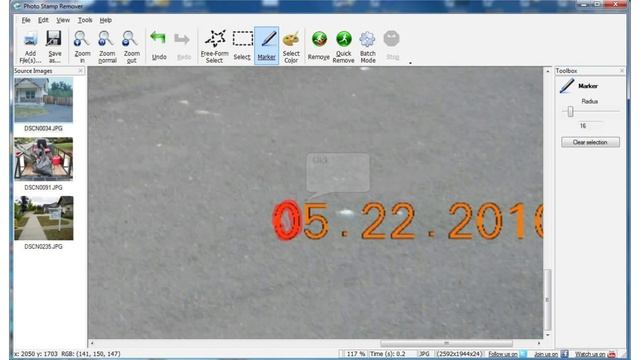Click the Marker Radius slider handle
The height and width of the screenshot is (360, 640).
(x=571, y=111)
